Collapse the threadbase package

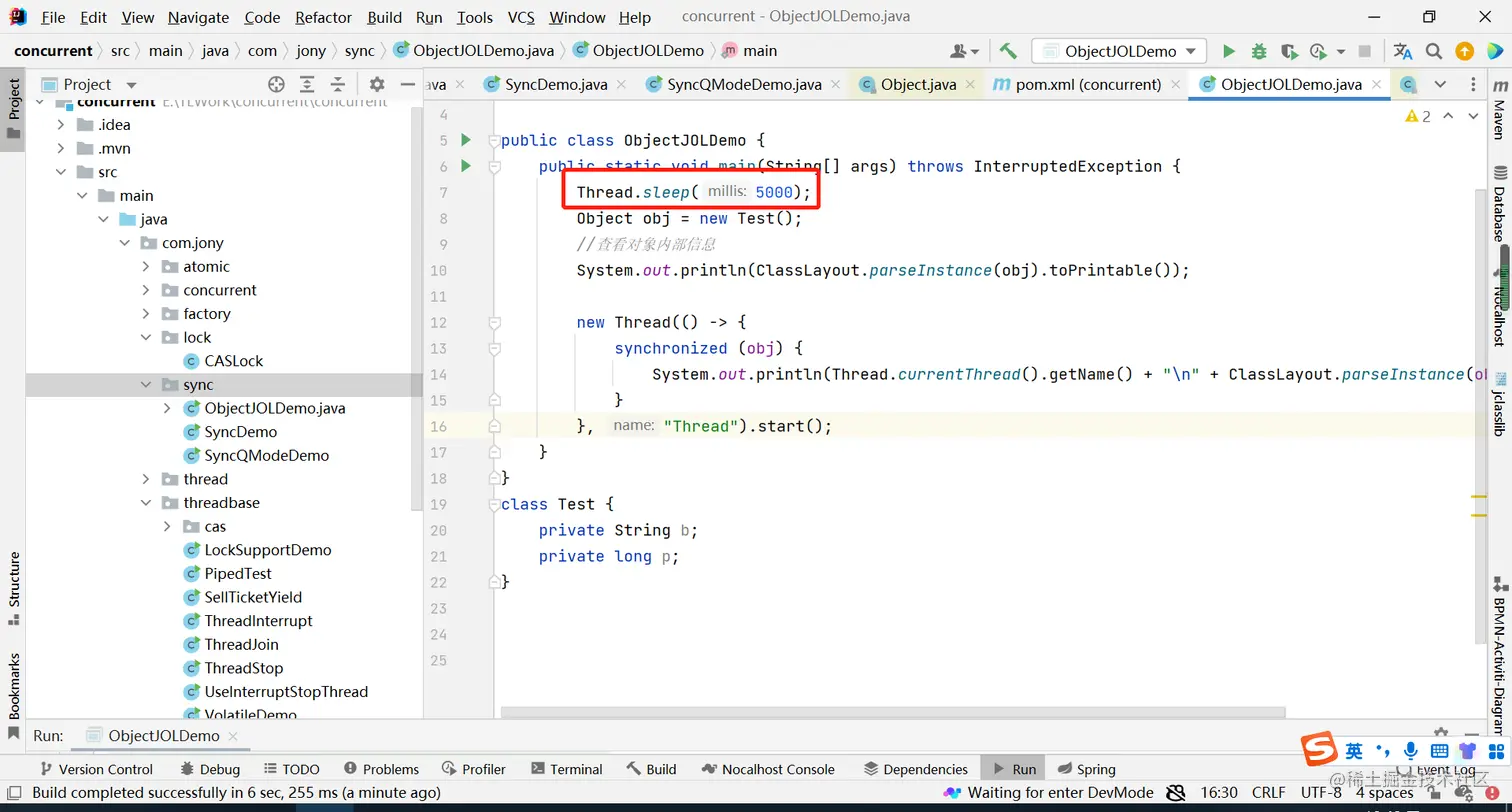(x=146, y=503)
